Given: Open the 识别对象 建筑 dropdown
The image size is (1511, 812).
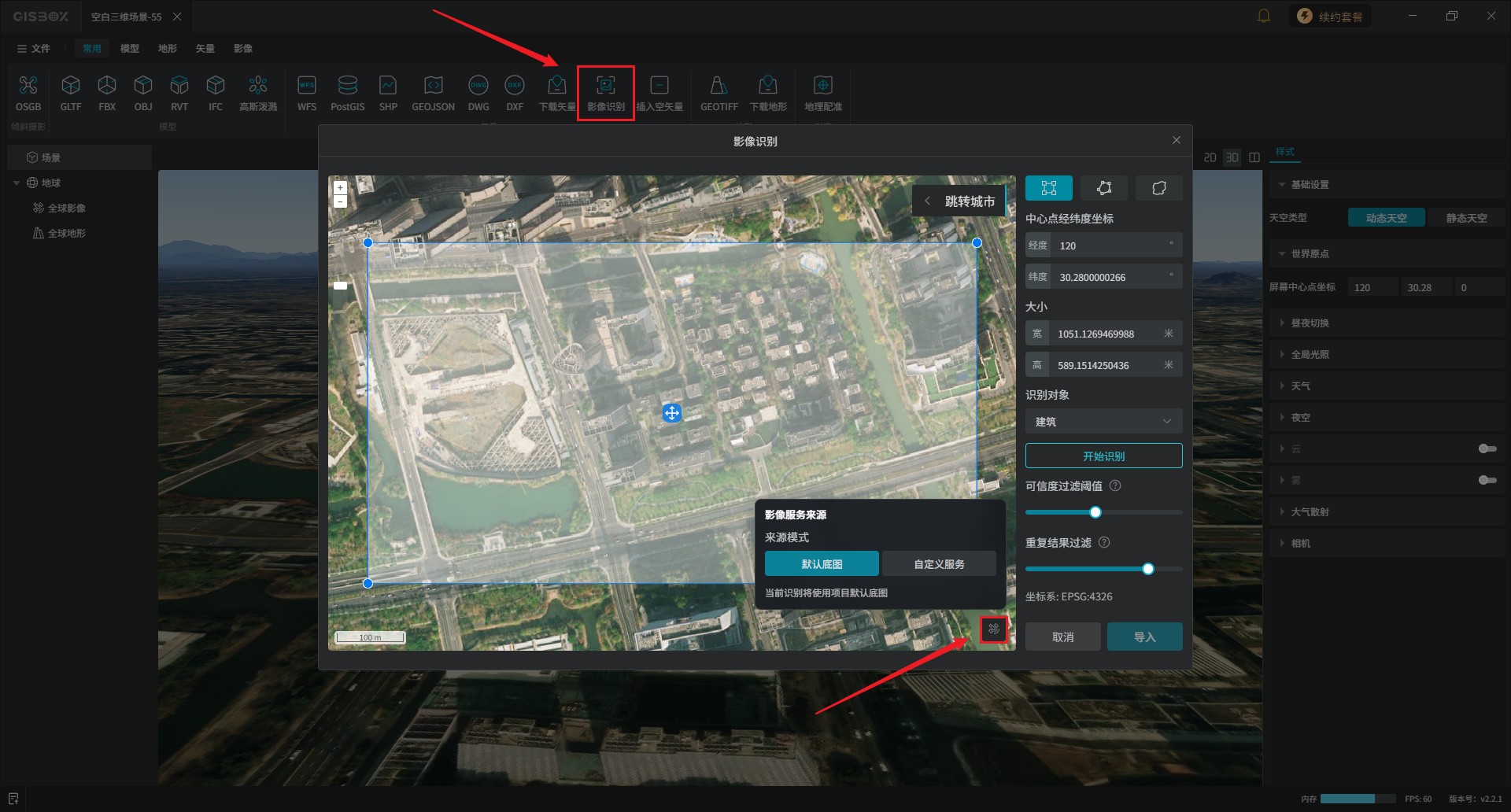Looking at the screenshot, I should [1103, 422].
